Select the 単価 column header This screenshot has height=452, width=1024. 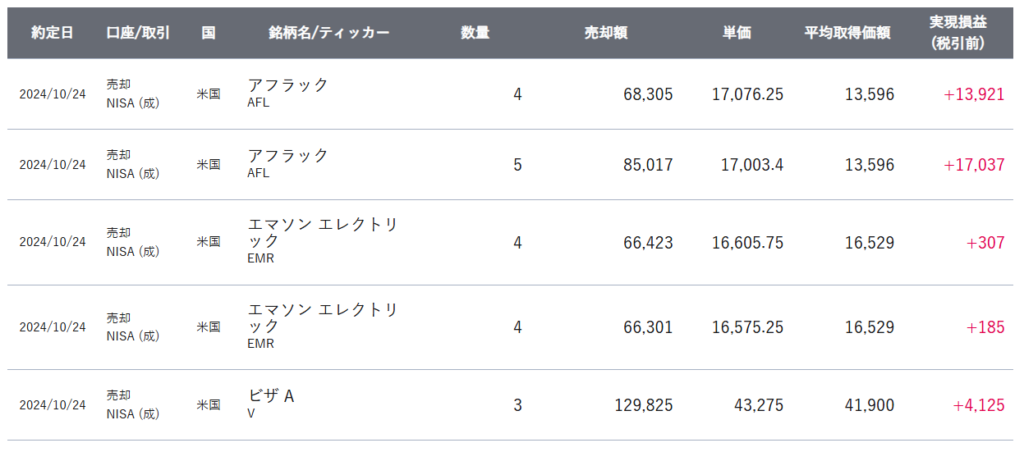coord(737,32)
